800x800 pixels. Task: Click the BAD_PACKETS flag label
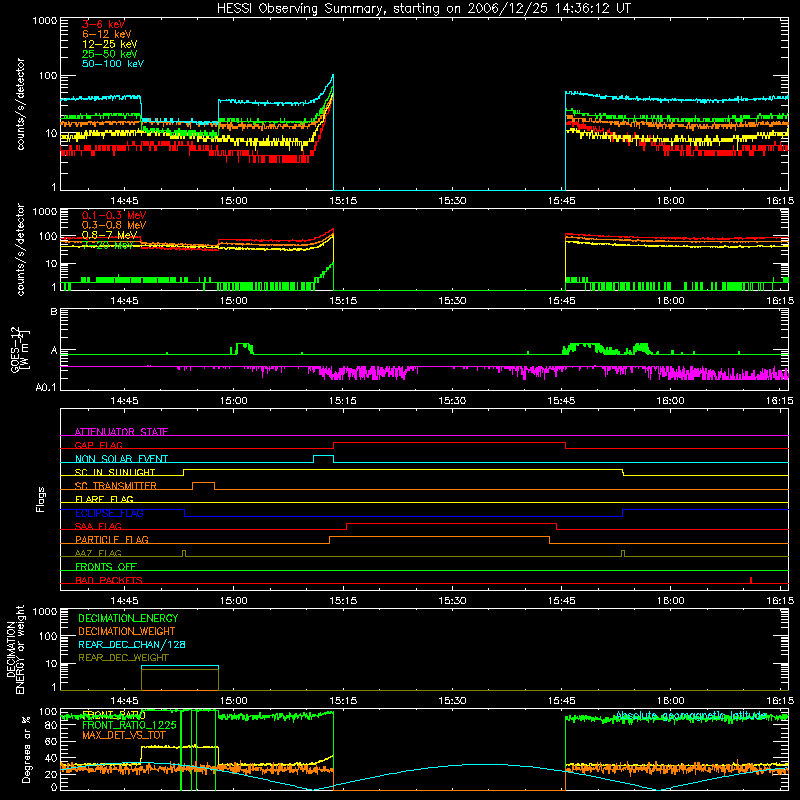[x=109, y=580]
